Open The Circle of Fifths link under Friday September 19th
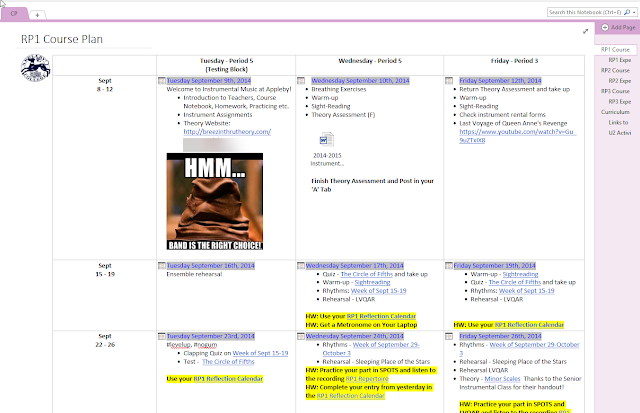The height and width of the screenshot is (413, 640). tap(514, 282)
